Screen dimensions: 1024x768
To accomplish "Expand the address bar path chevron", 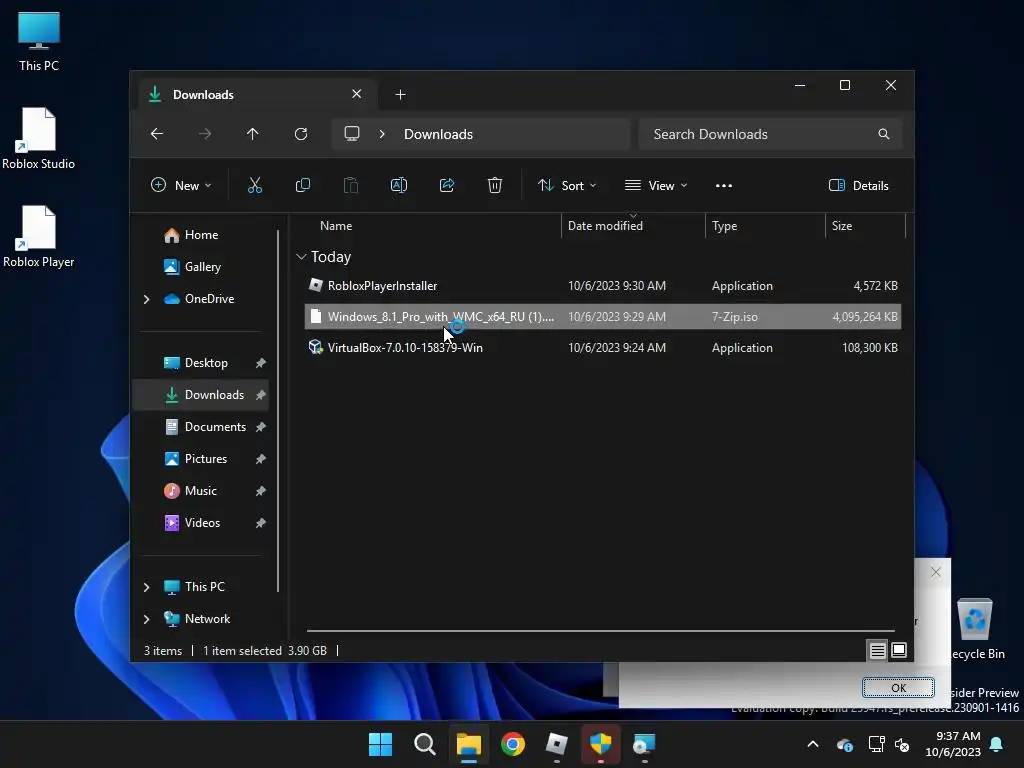I will tap(382, 134).
